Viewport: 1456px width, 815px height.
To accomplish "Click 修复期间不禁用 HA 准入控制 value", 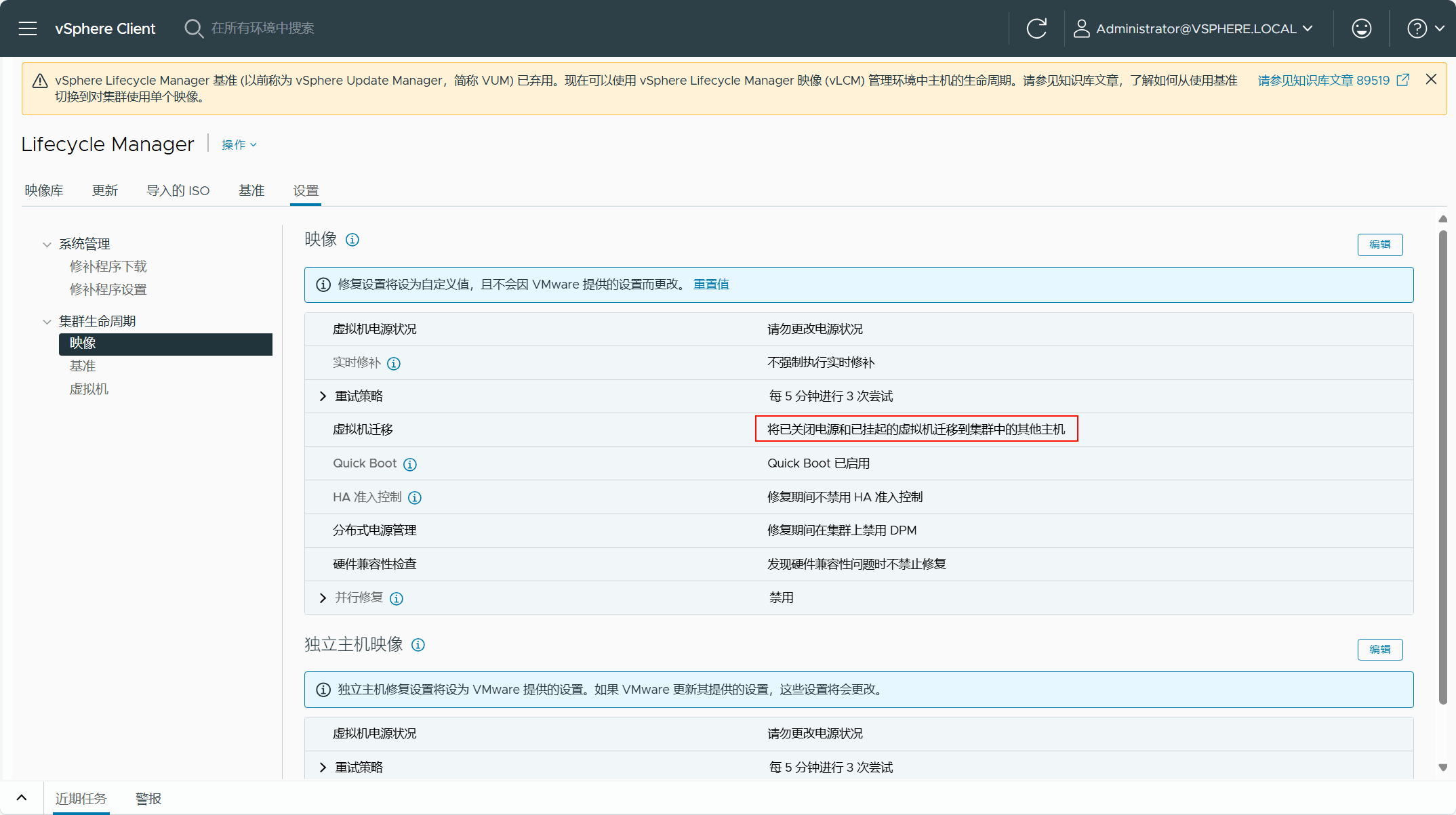I will click(x=845, y=497).
